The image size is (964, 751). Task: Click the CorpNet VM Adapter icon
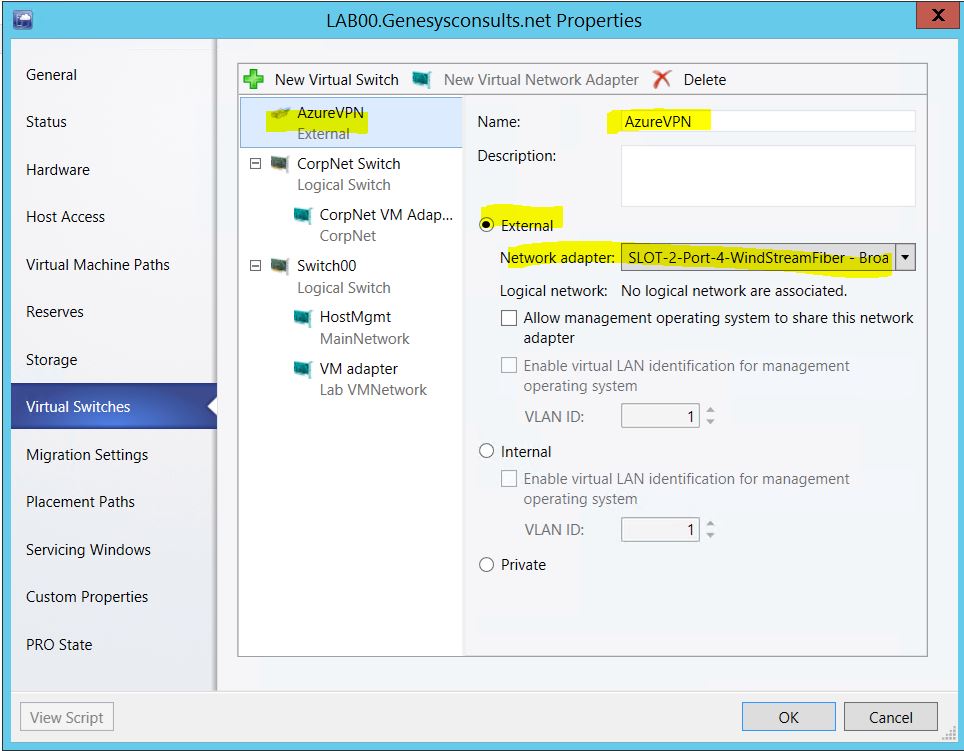point(302,215)
